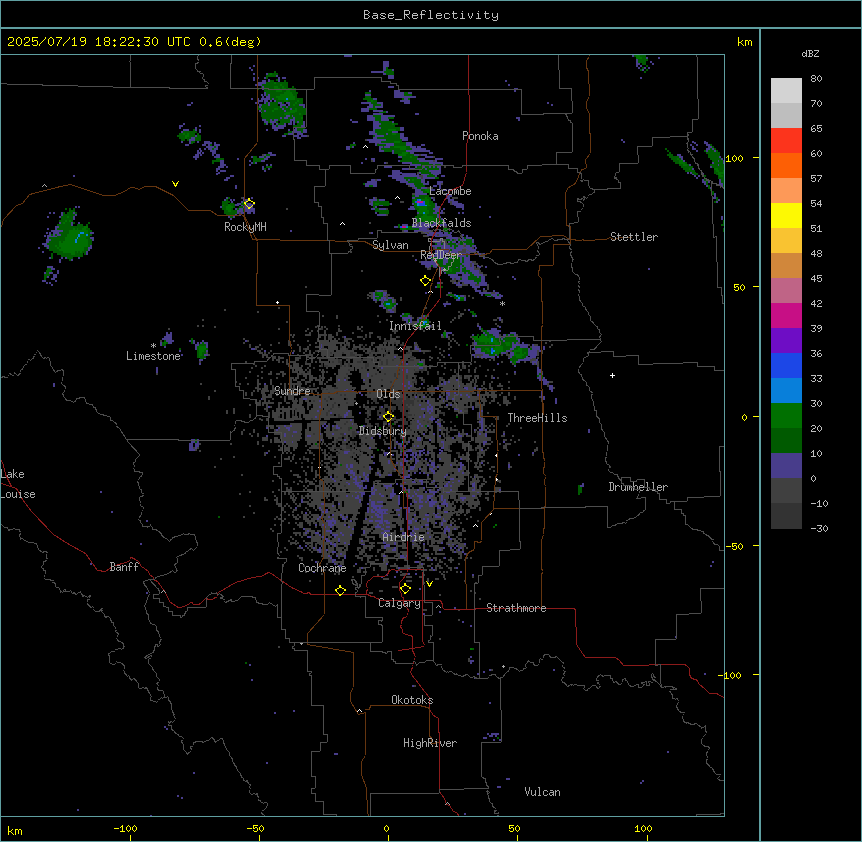Click the Lake Louise label
This screenshot has height=842, width=862.
[x=18, y=484]
